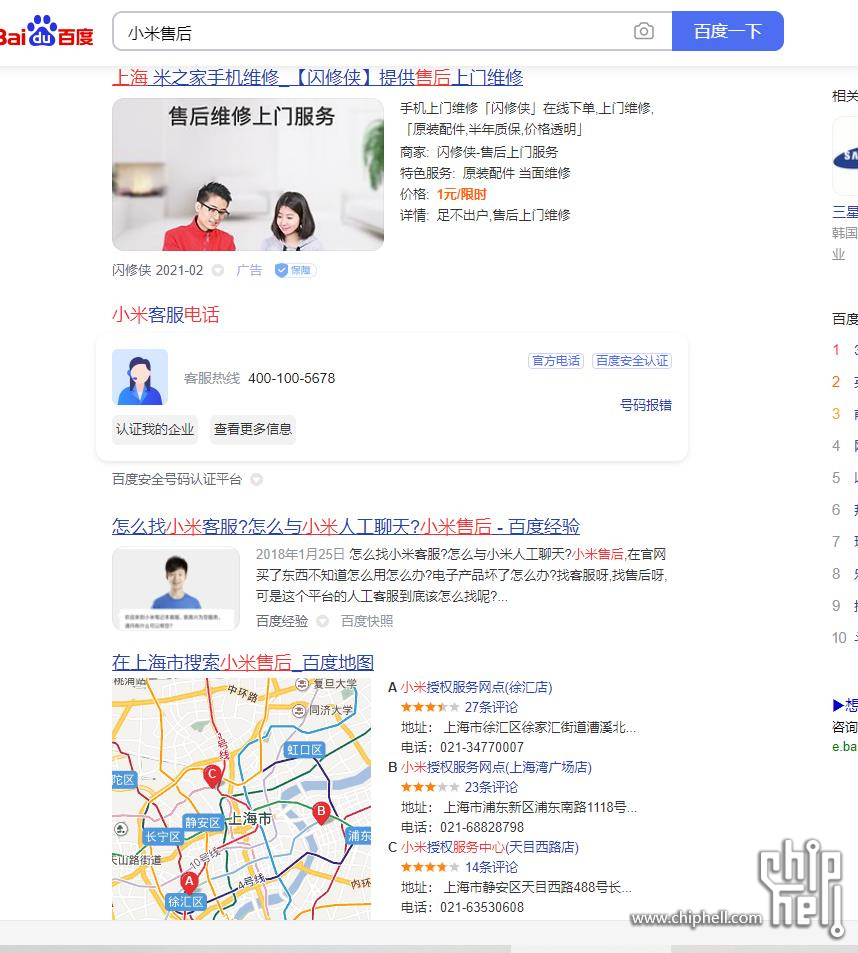Click the star rating for 徐汇店
Image resolution: width=858 pixels, height=953 pixels.
[x=430, y=707]
